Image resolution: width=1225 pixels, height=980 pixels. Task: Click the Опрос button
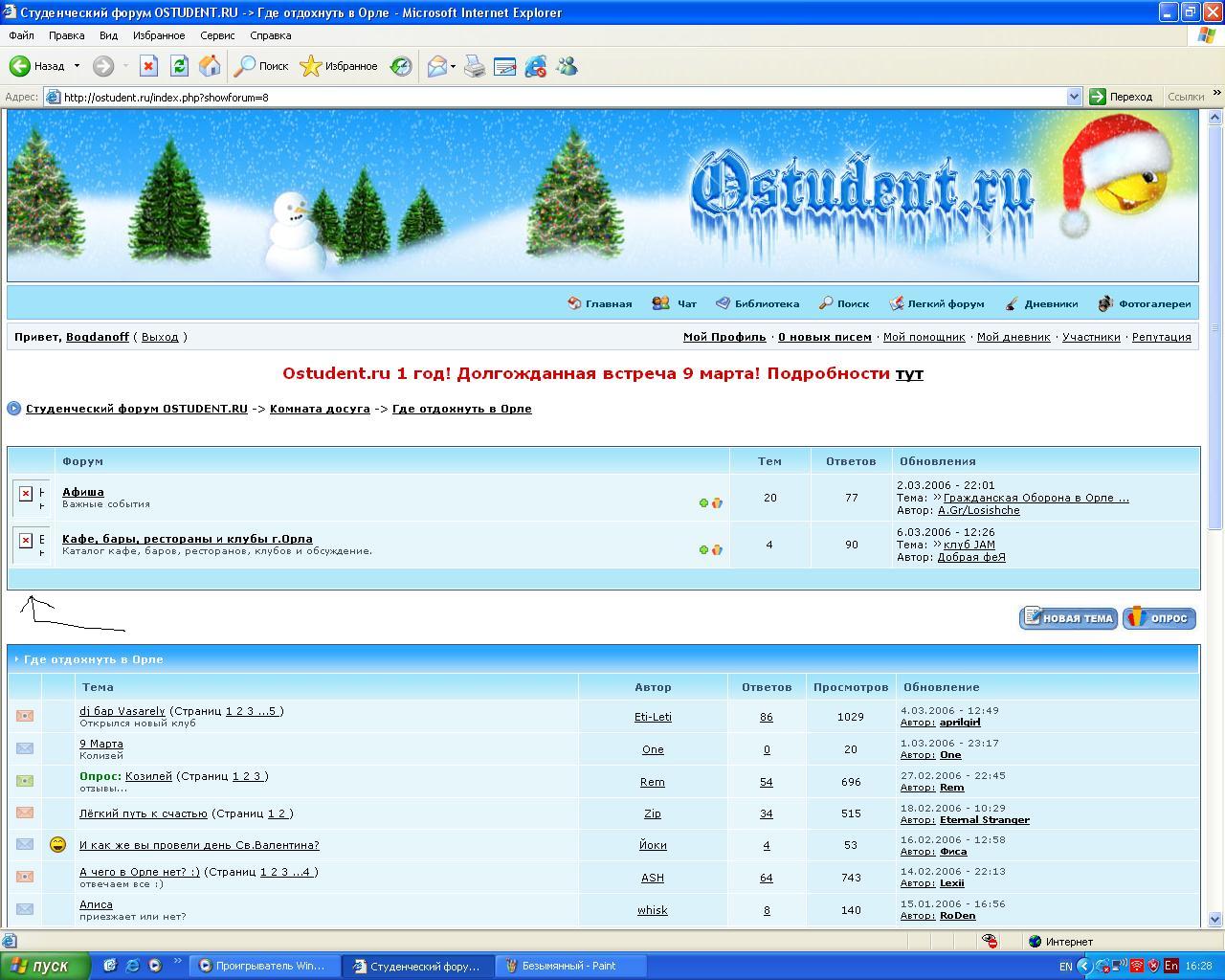pyautogui.click(x=1159, y=618)
